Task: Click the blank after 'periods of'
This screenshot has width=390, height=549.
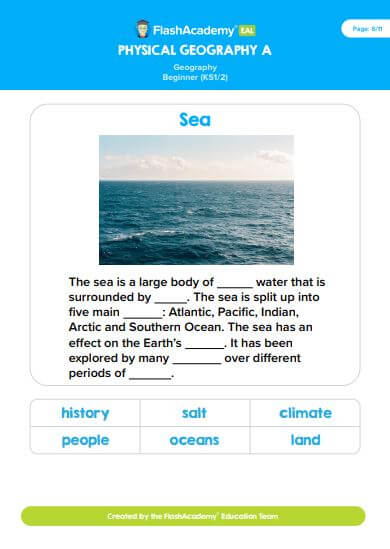Action: 150,374
